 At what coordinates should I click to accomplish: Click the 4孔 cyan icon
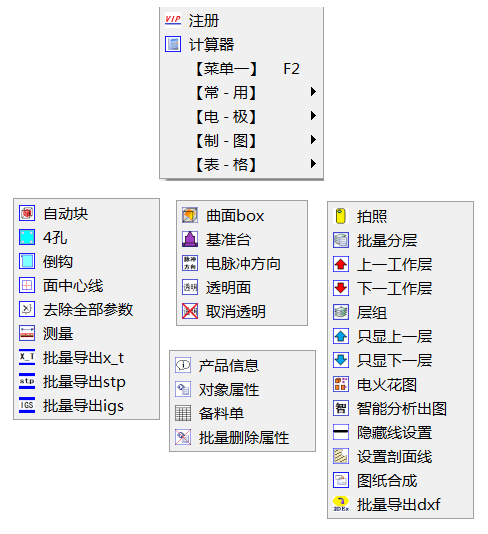click(x=27, y=237)
